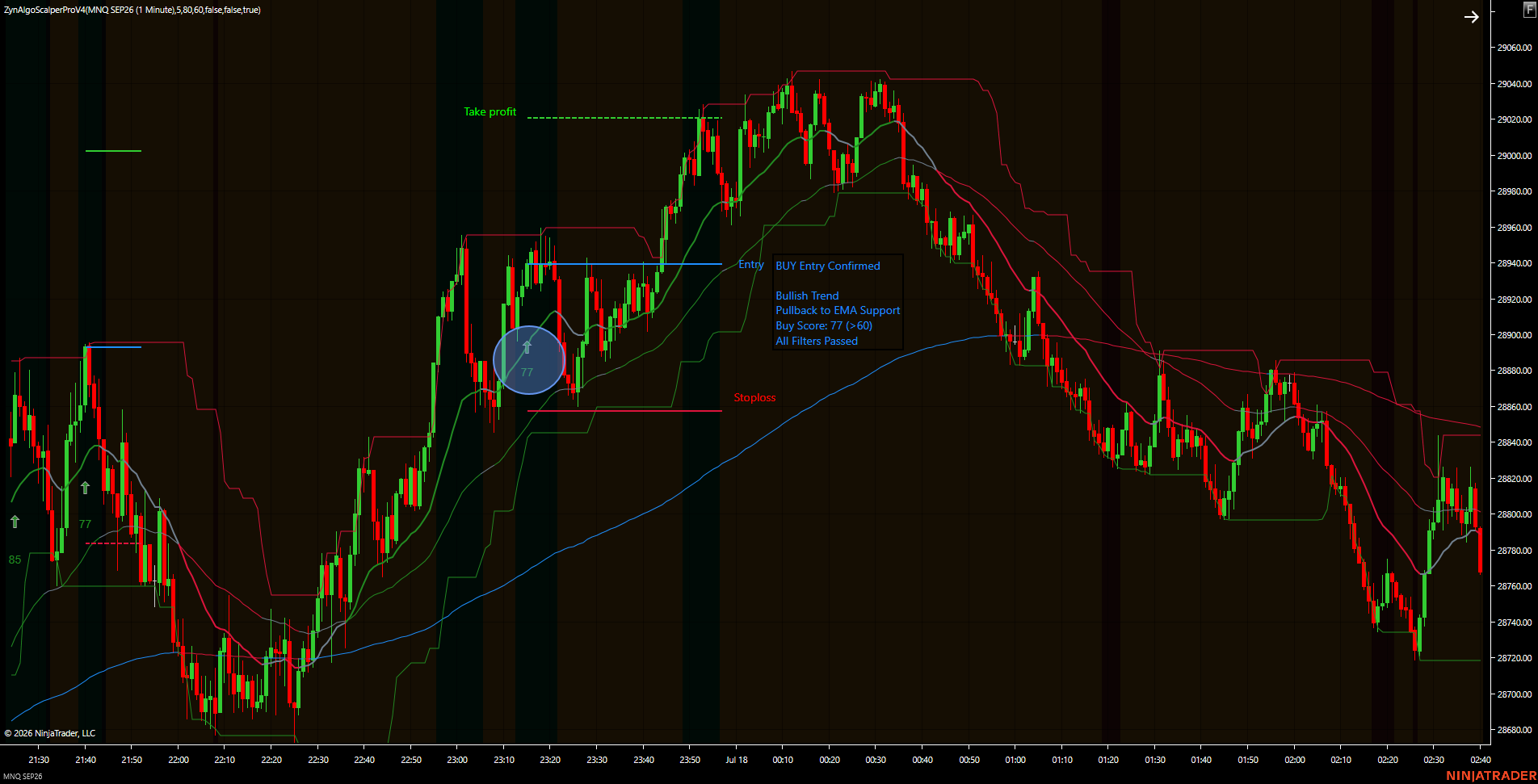Screen dimensions: 1538x784
Task: Click the buy arrow above the 85 score
Action: (15, 522)
